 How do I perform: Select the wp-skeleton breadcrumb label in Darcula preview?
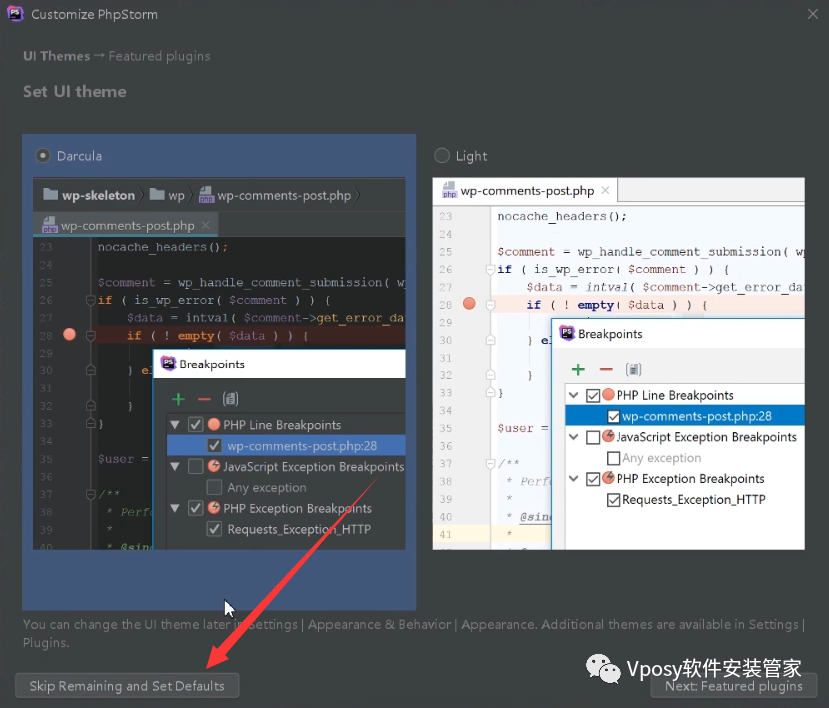click(98, 196)
